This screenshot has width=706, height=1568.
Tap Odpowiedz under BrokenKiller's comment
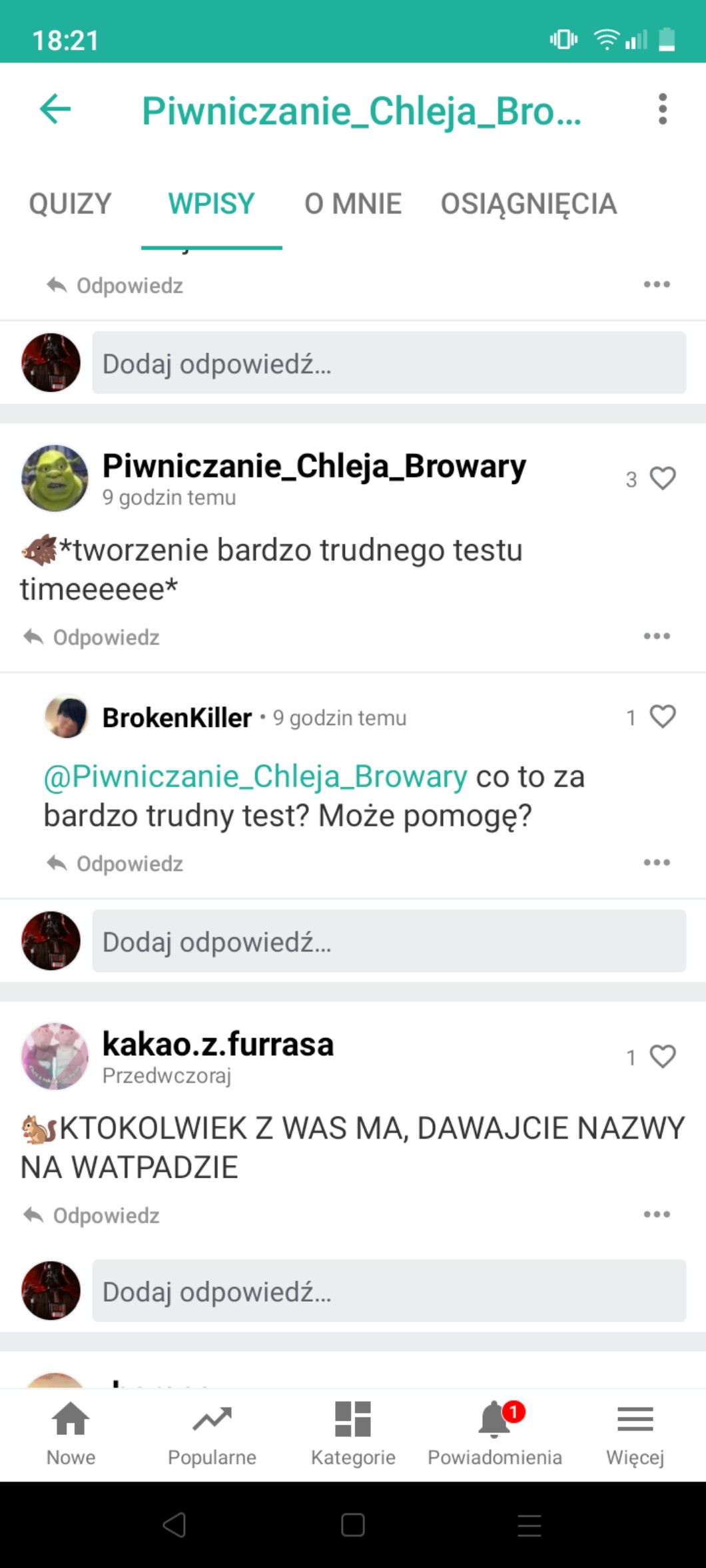115,864
